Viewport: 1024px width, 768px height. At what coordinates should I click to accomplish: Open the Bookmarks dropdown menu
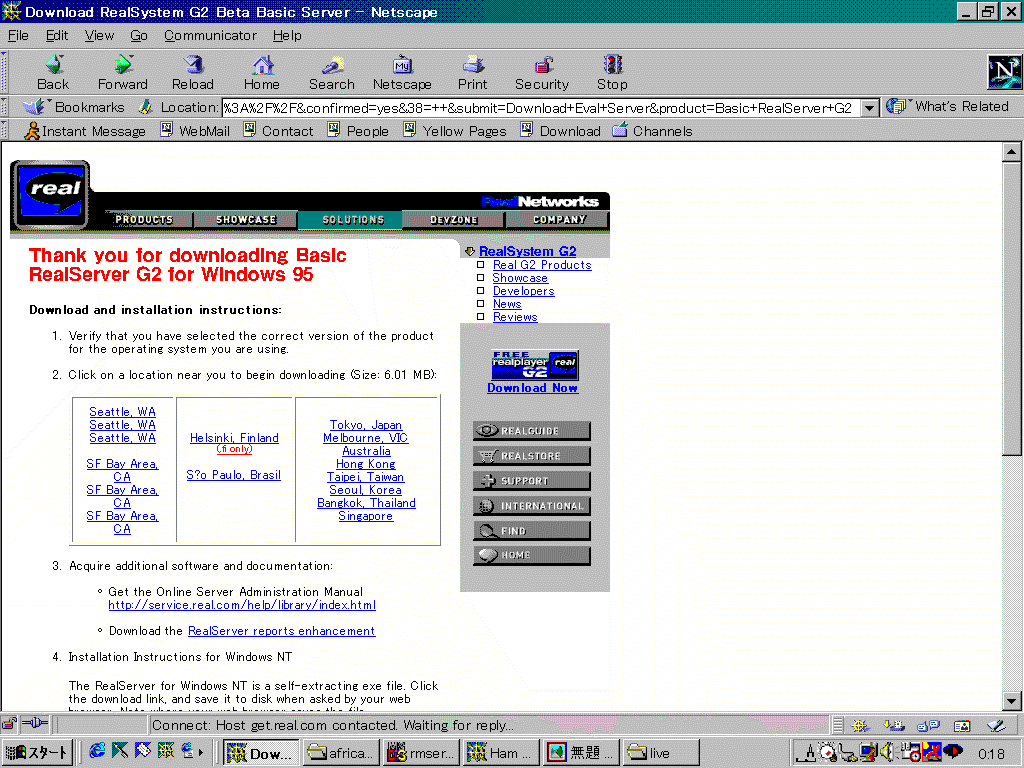(x=72, y=106)
